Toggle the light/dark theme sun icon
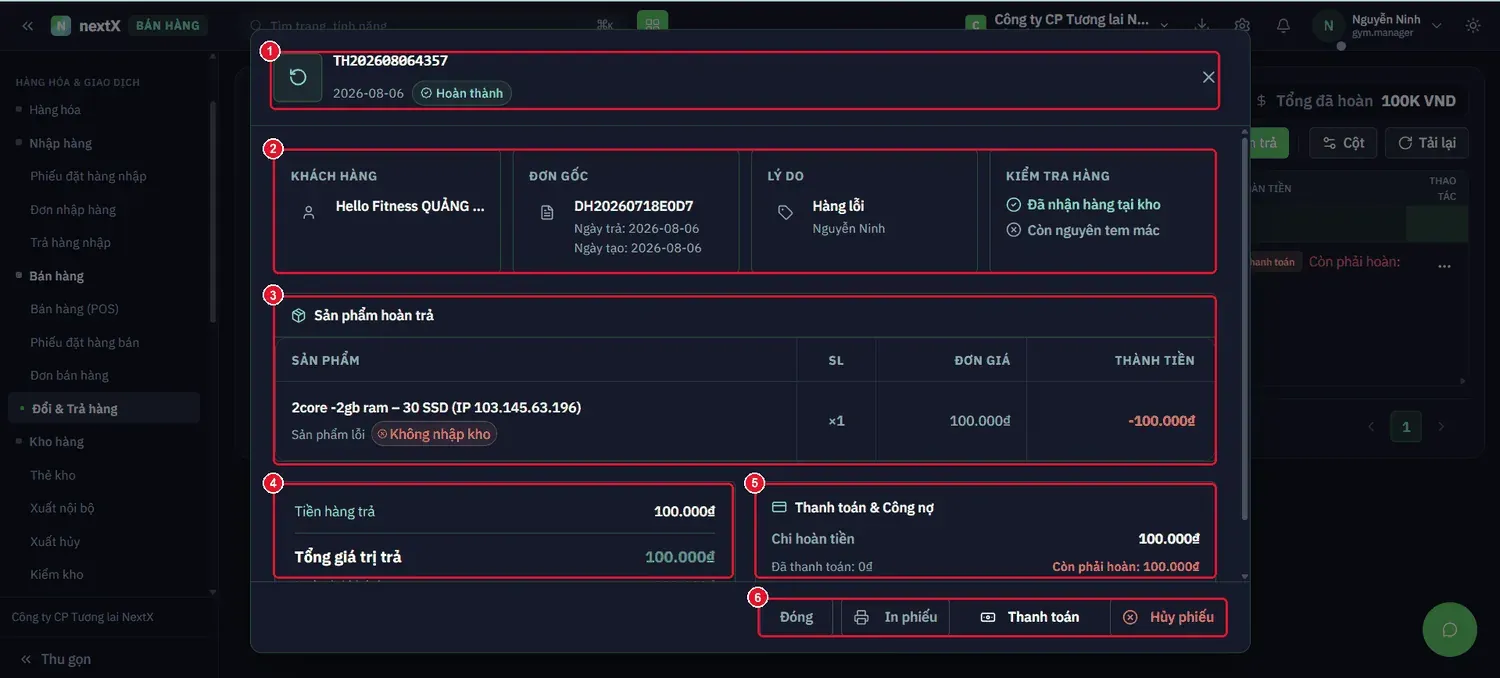The width and height of the screenshot is (1500, 678). tap(1473, 26)
